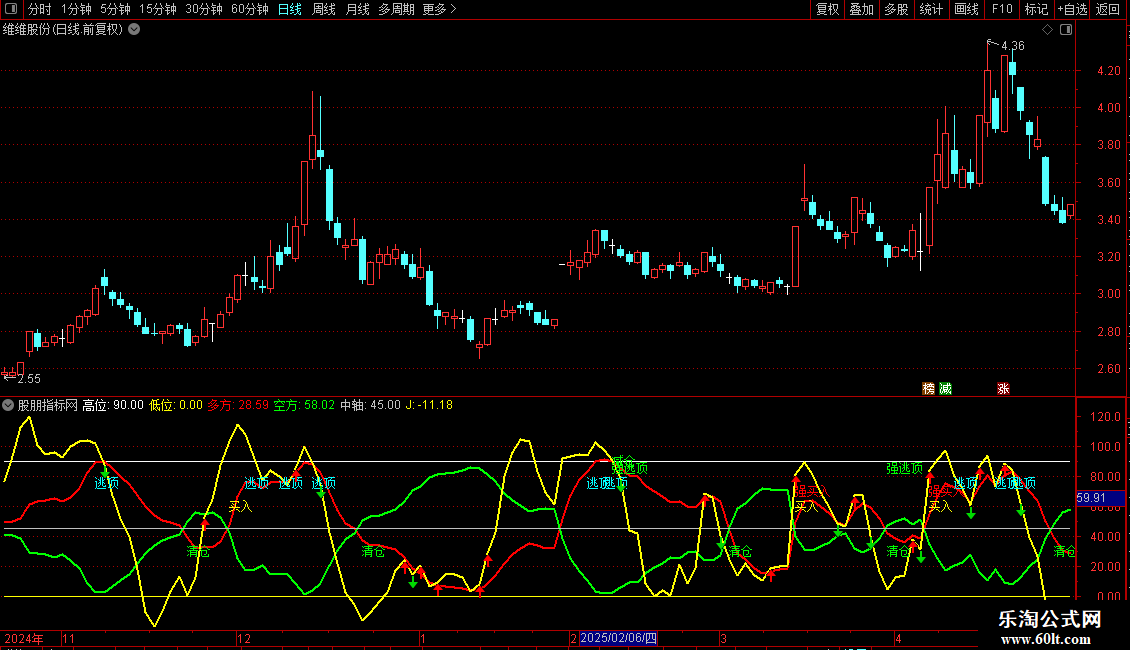Click the 涨 marker icon on chart
Screen dimensions: 1130x650
pyautogui.click(x=1003, y=388)
